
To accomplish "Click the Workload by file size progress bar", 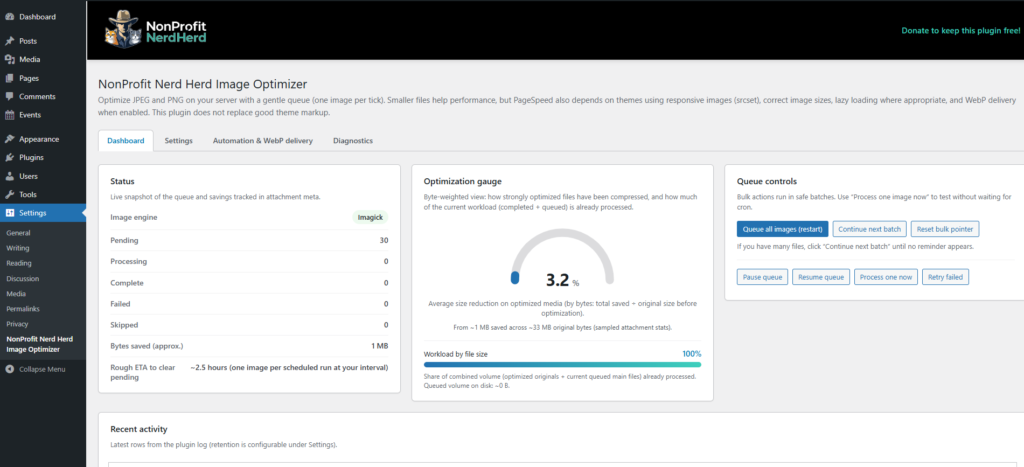I will tap(562, 364).
